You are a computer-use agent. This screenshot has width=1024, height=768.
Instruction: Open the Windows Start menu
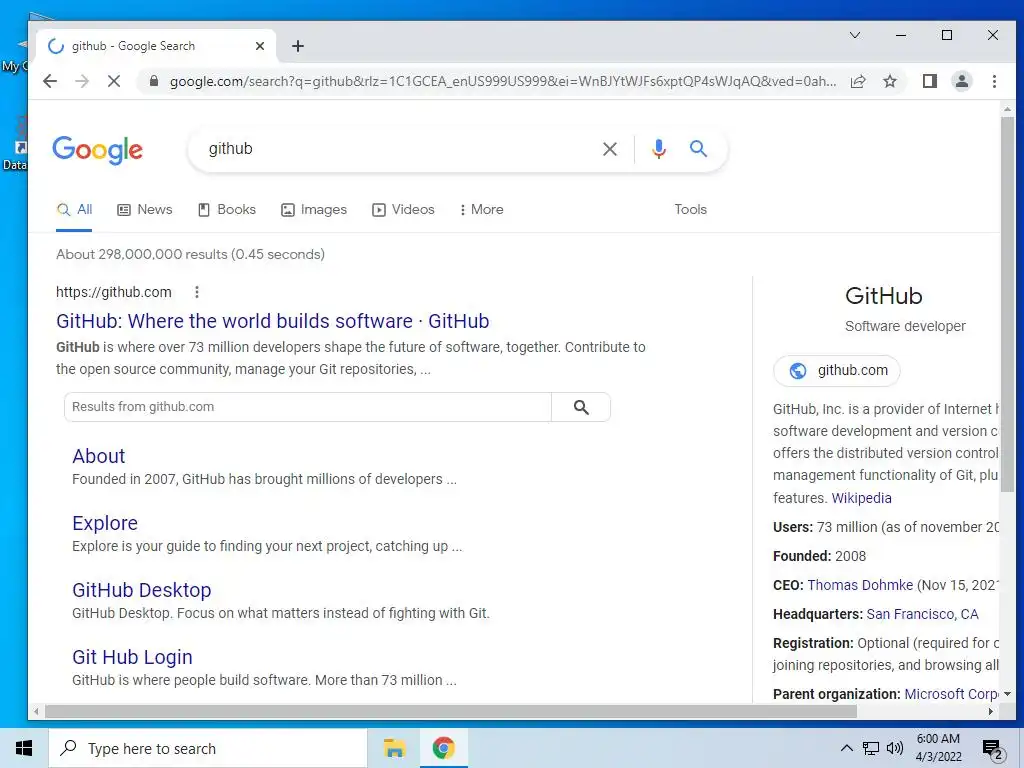point(24,748)
